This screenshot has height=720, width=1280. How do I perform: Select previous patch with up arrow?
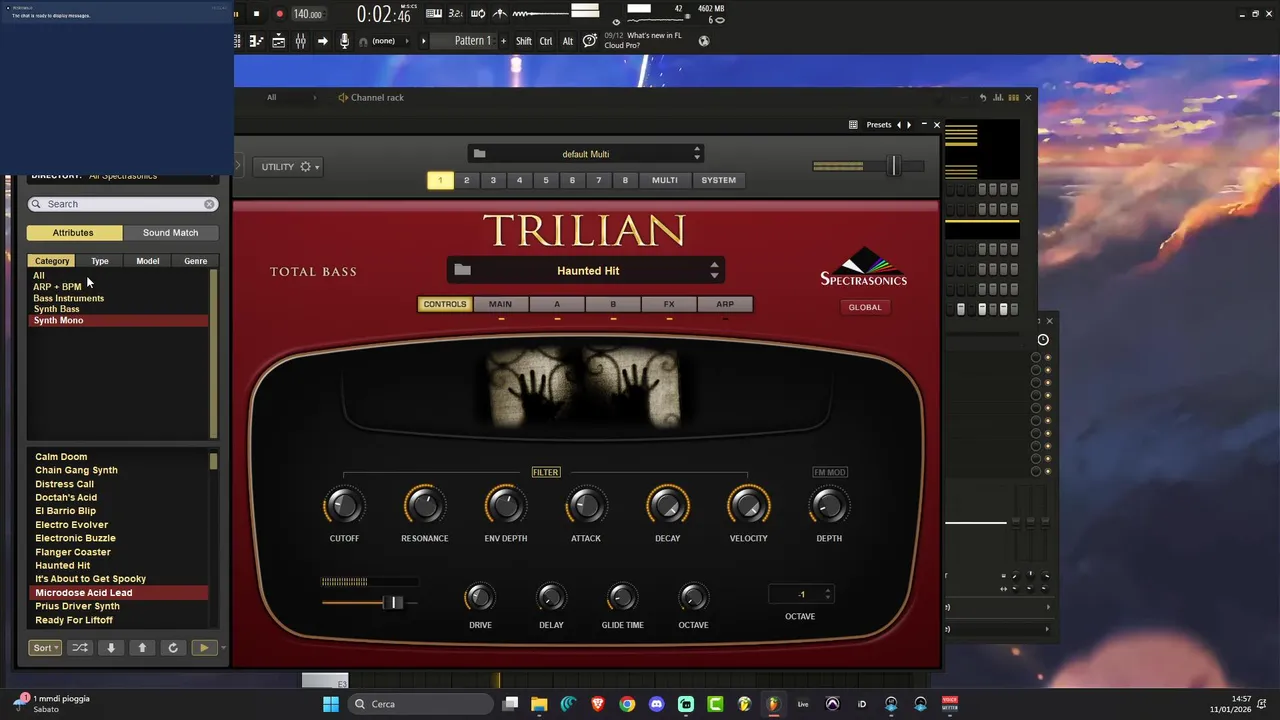(x=142, y=647)
